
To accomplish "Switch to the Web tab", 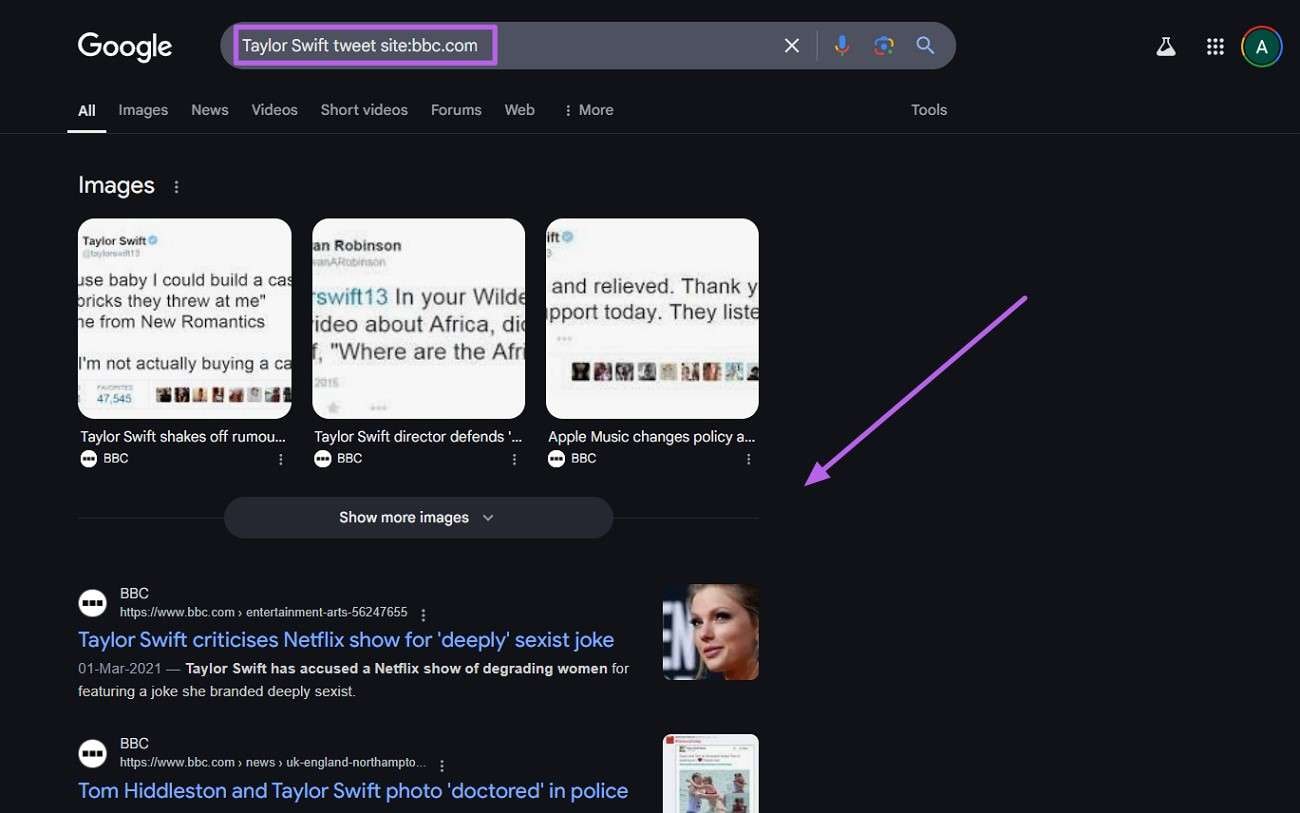I will [519, 110].
